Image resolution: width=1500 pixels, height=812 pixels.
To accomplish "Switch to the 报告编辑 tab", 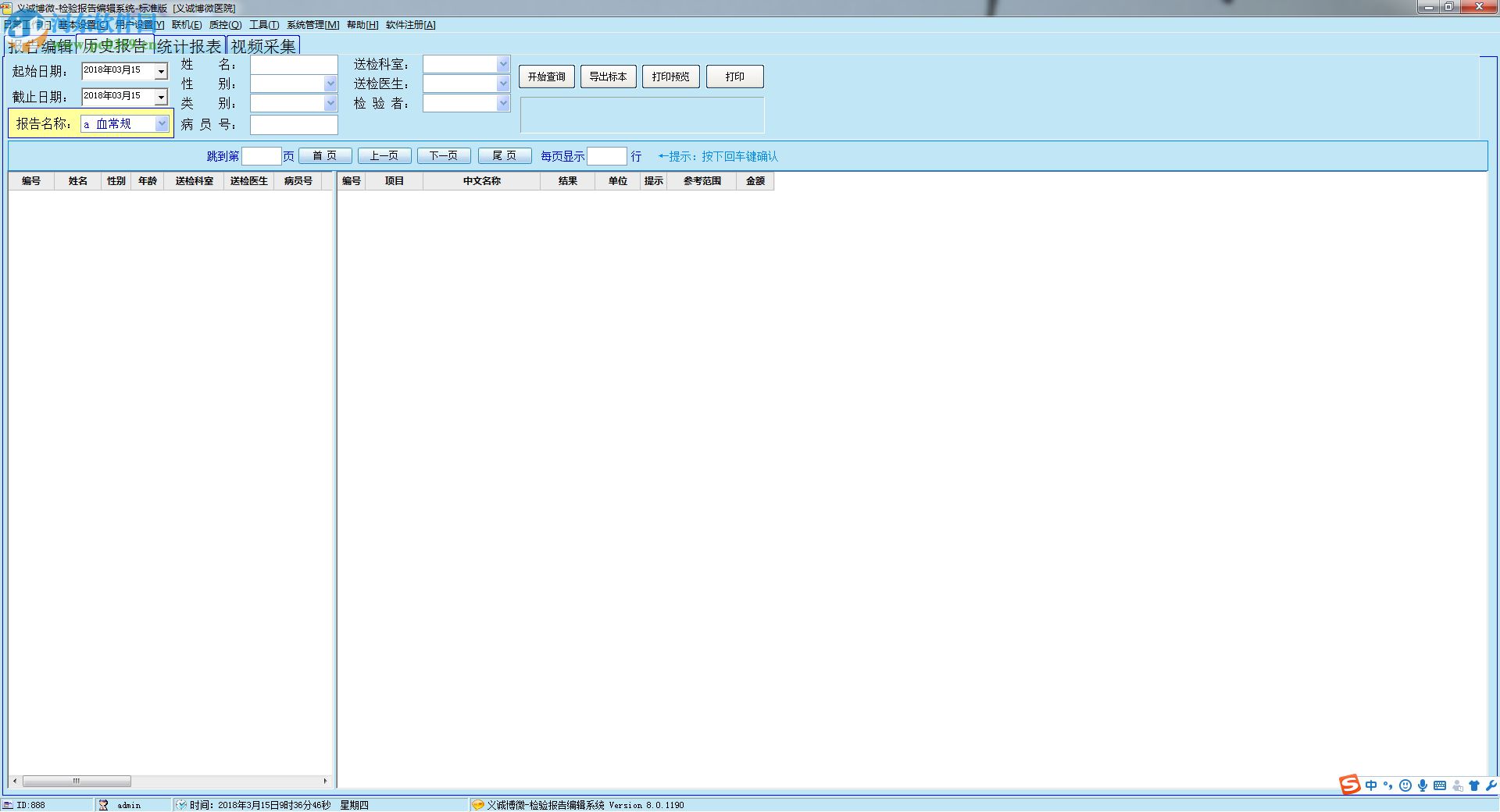I will pos(41,46).
